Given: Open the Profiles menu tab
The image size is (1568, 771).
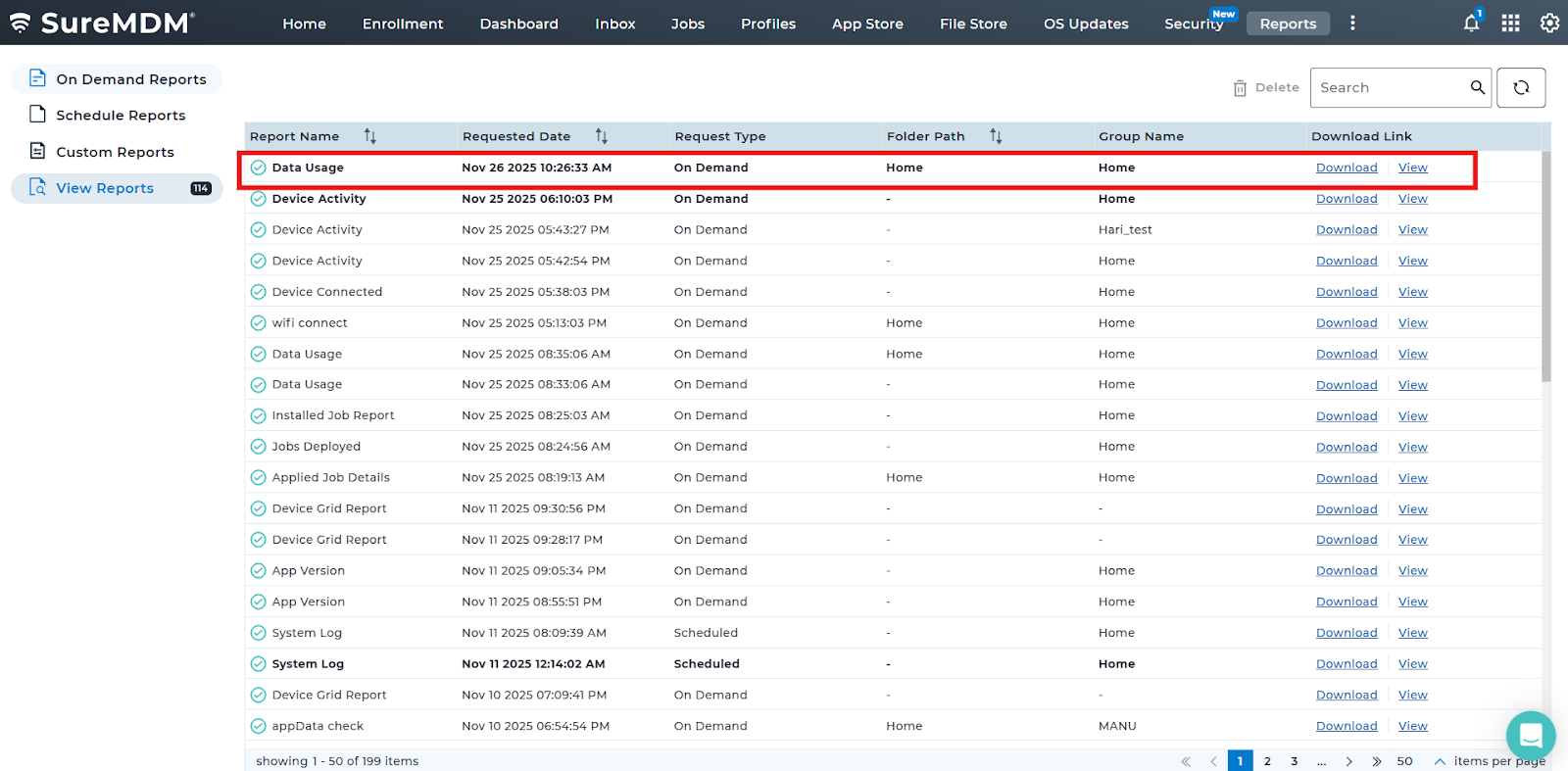Looking at the screenshot, I should 767,24.
